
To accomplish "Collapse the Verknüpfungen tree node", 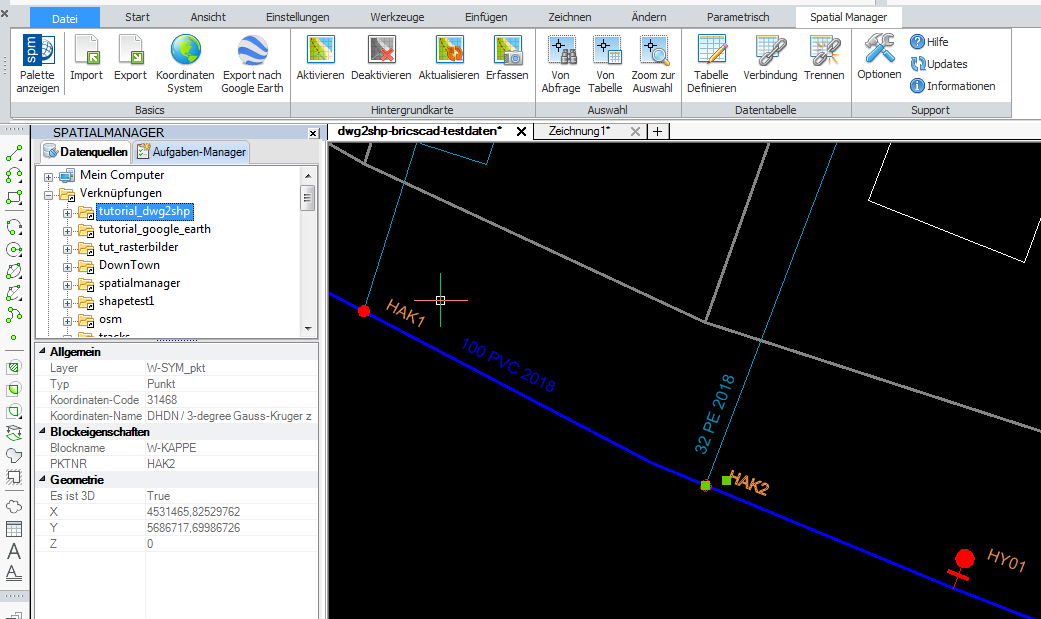I will point(50,193).
